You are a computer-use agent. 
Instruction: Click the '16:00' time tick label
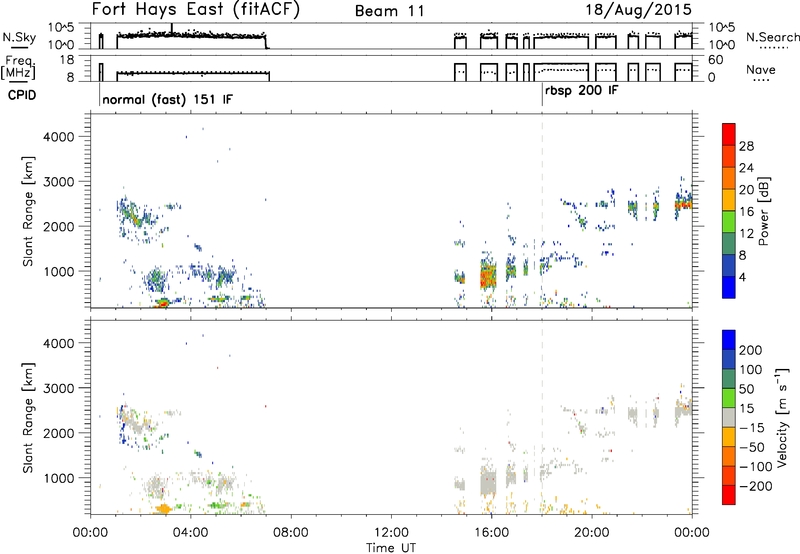tap(491, 533)
